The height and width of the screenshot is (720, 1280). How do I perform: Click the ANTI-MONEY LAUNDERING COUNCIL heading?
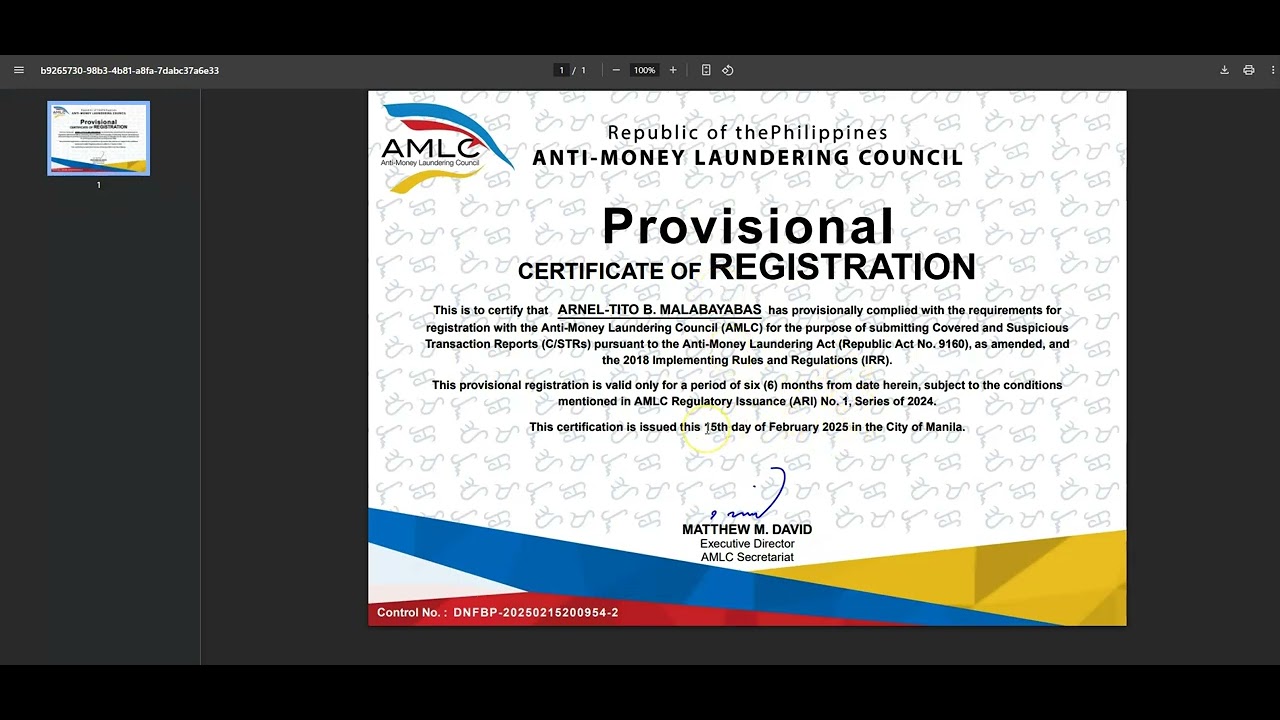tap(748, 158)
